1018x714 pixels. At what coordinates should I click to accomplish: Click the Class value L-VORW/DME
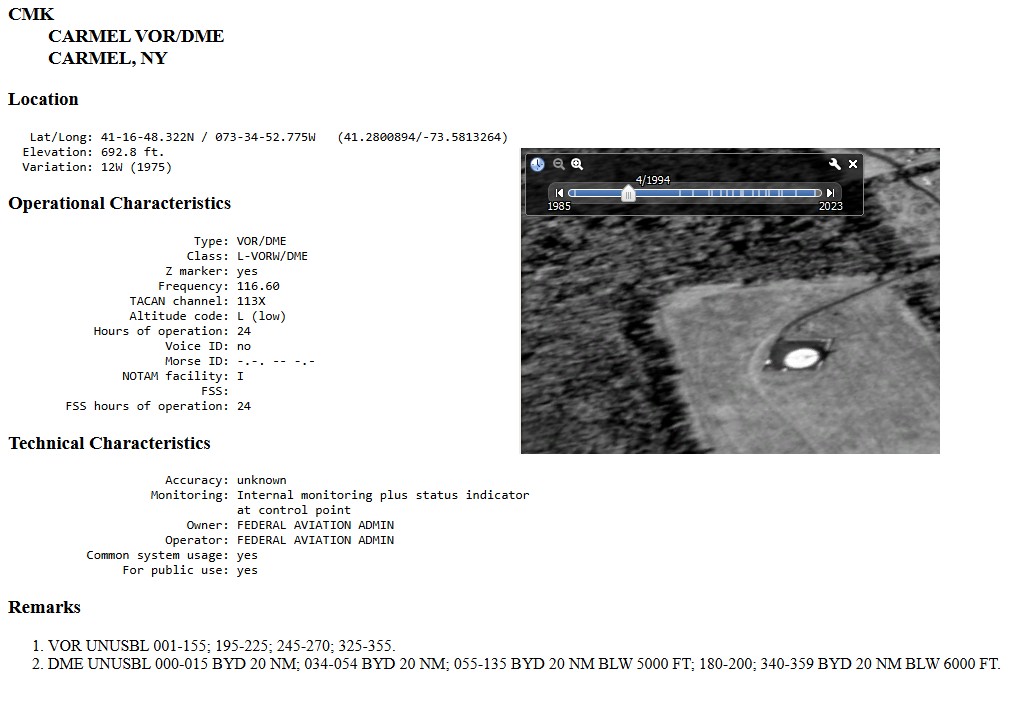click(272, 256)
